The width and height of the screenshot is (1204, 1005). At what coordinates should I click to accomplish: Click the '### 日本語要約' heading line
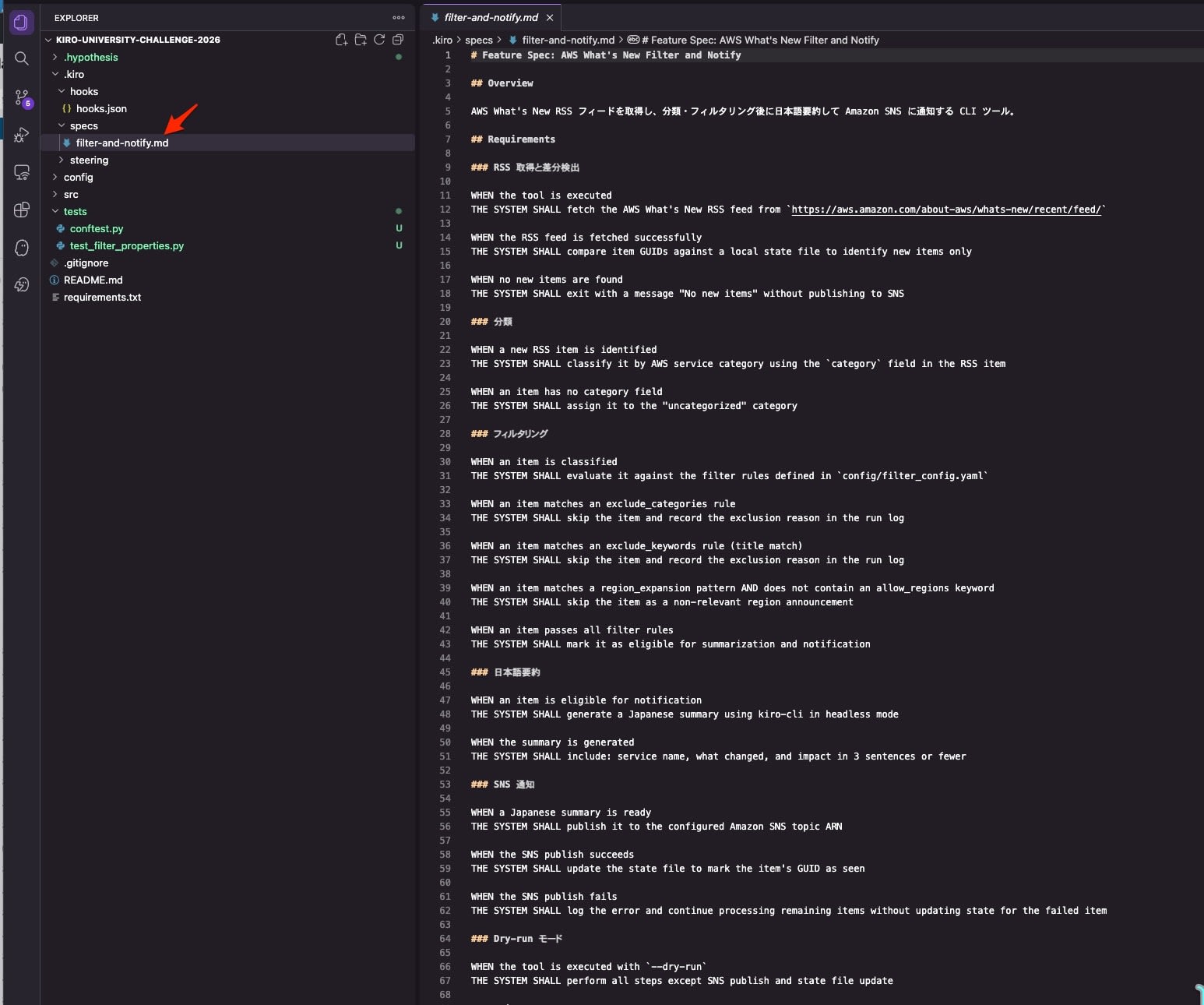click(505, 672)
